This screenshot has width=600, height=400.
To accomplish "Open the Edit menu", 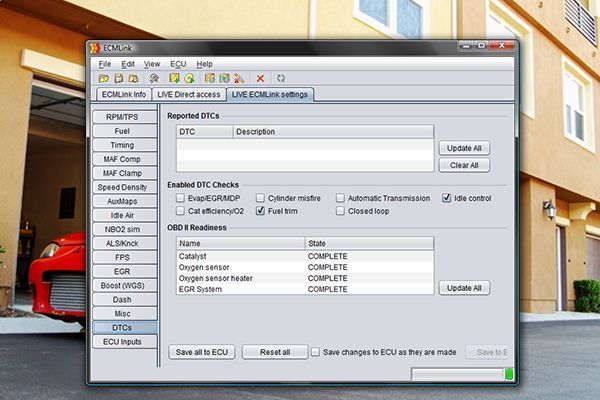I will pos(128,64).
